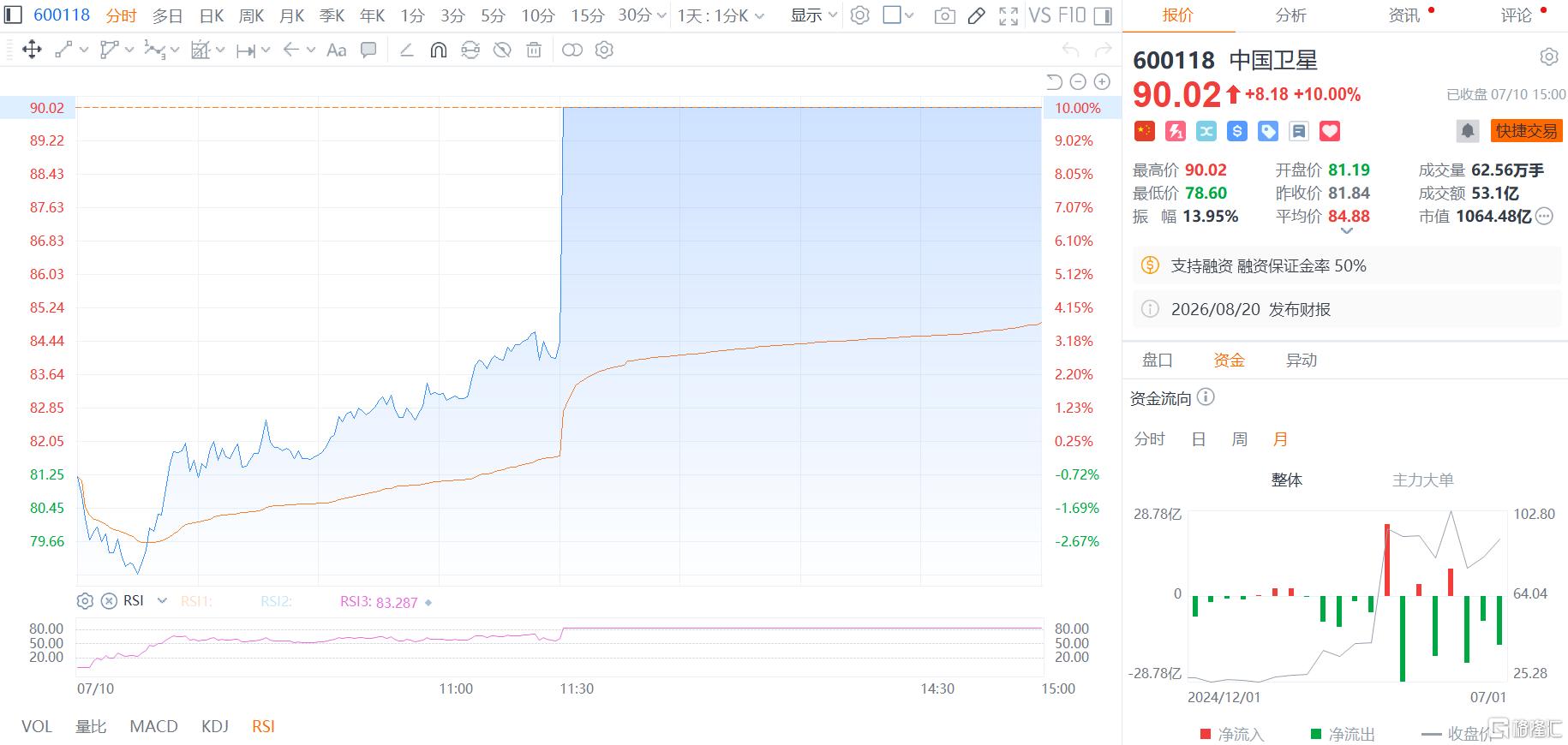This screenshot has width=1568, height=745.
Task: Toggle the left sidebar panel
Action: [13, 15]
